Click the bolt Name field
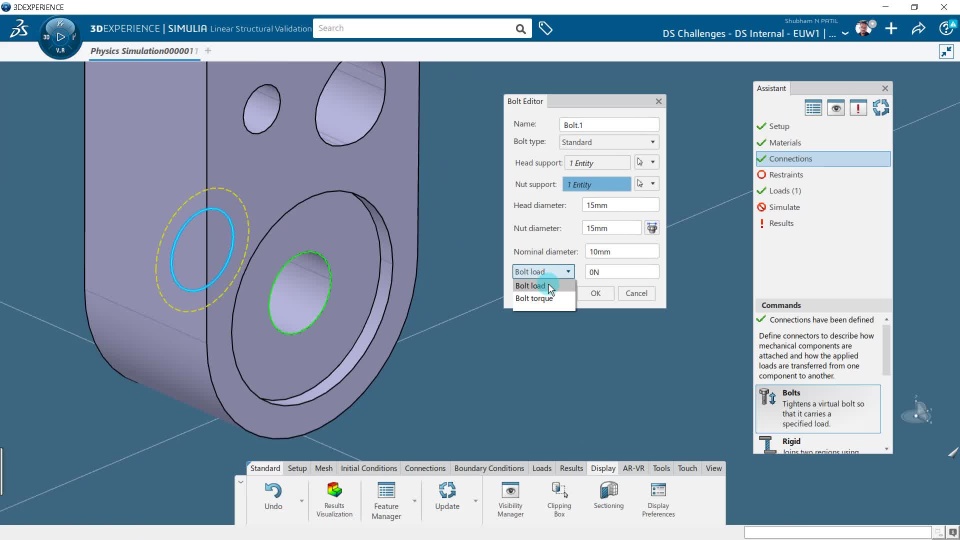This screenshot has width=960, height=540. coord(609,125)
